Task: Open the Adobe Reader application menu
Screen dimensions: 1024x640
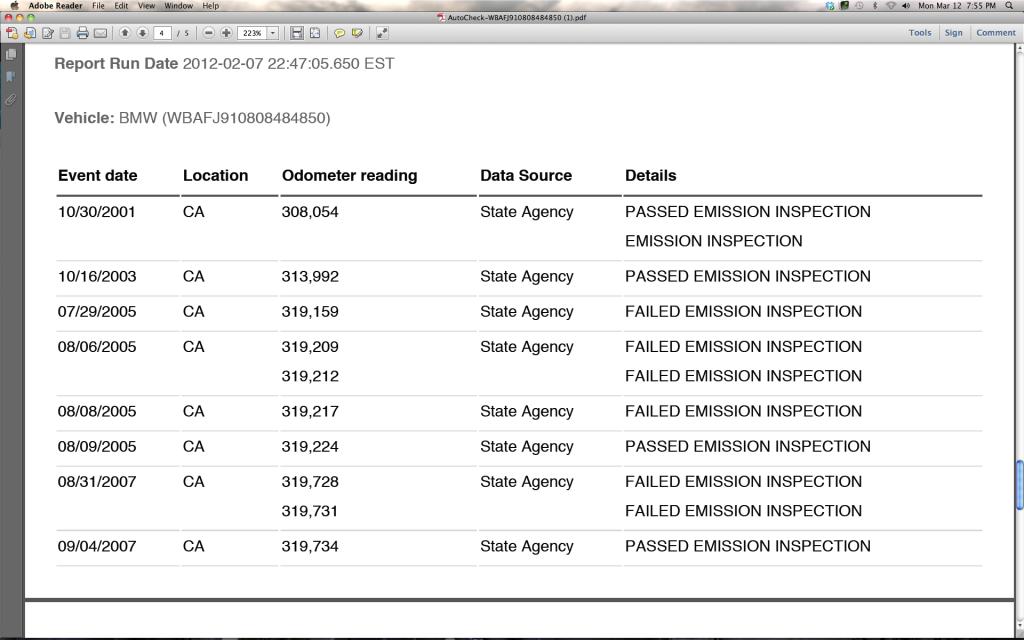Action: click(55, 5)
